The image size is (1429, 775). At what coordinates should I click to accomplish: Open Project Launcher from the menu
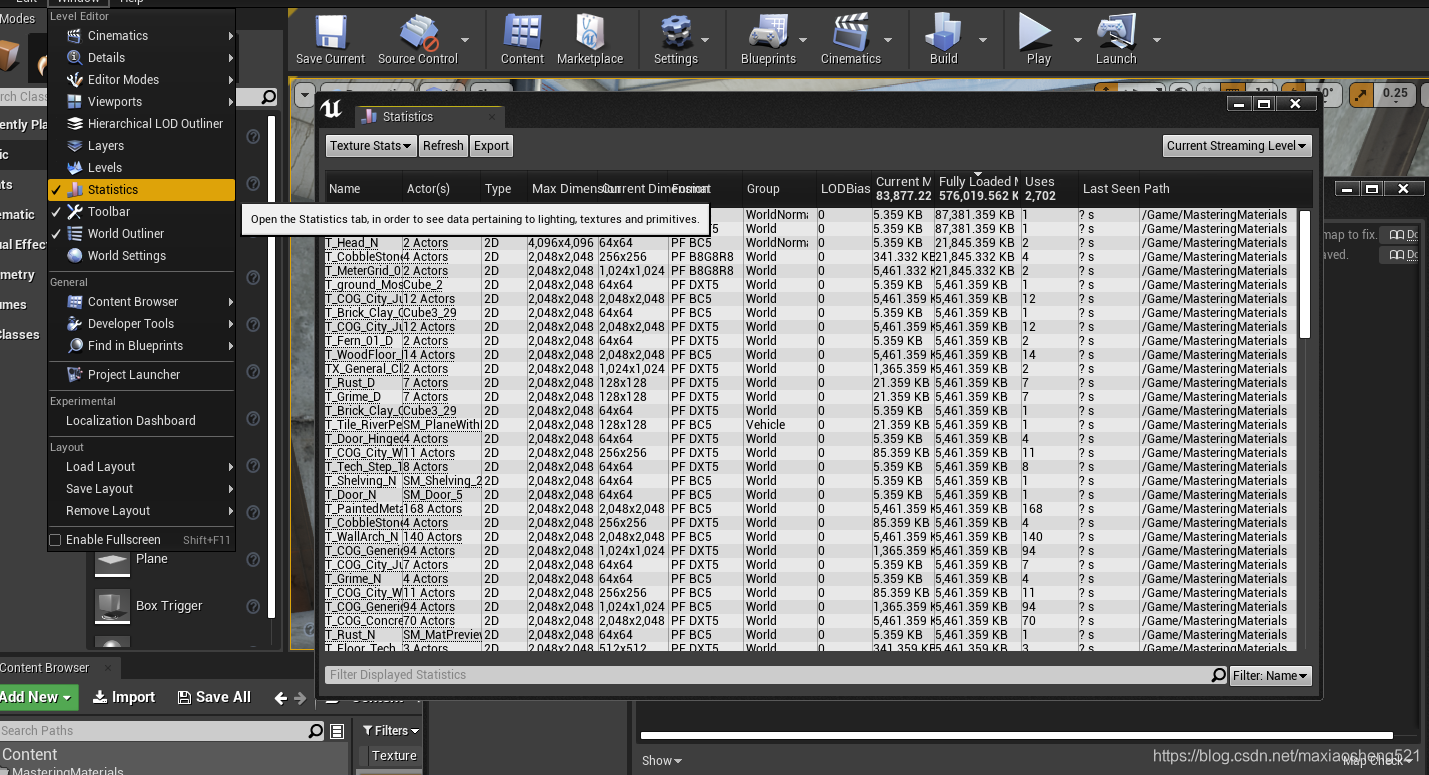tap(142, 375)
